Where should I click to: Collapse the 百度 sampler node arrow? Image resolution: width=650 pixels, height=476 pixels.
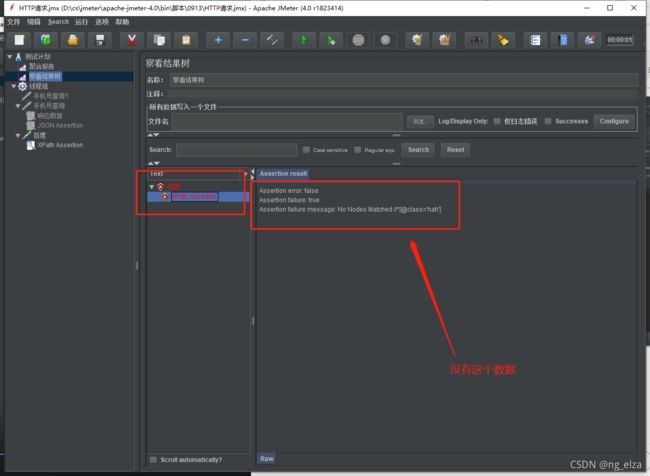click(x=18, y=135)
